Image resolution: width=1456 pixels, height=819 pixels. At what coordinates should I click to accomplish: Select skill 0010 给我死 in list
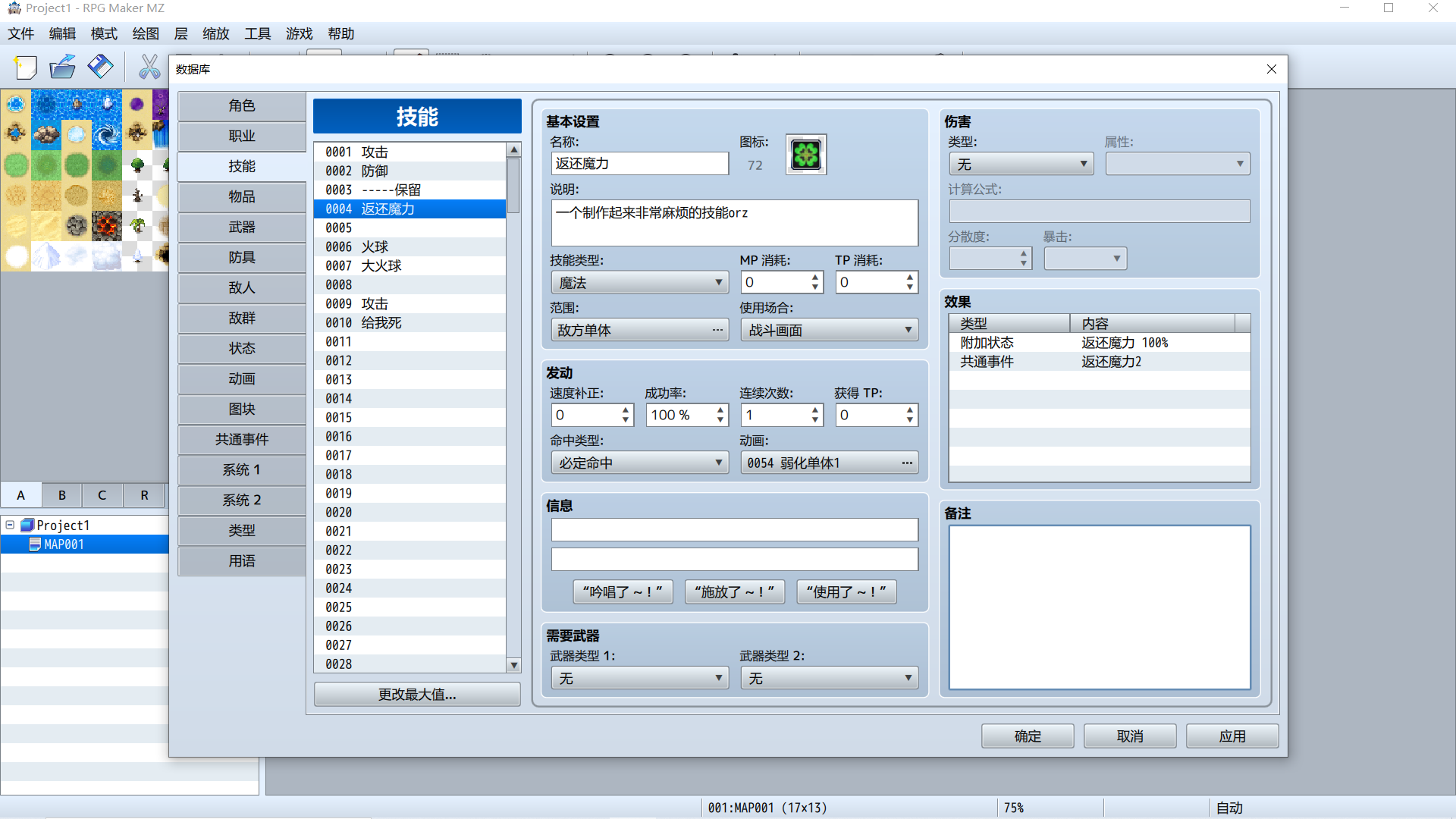point(409,322)
